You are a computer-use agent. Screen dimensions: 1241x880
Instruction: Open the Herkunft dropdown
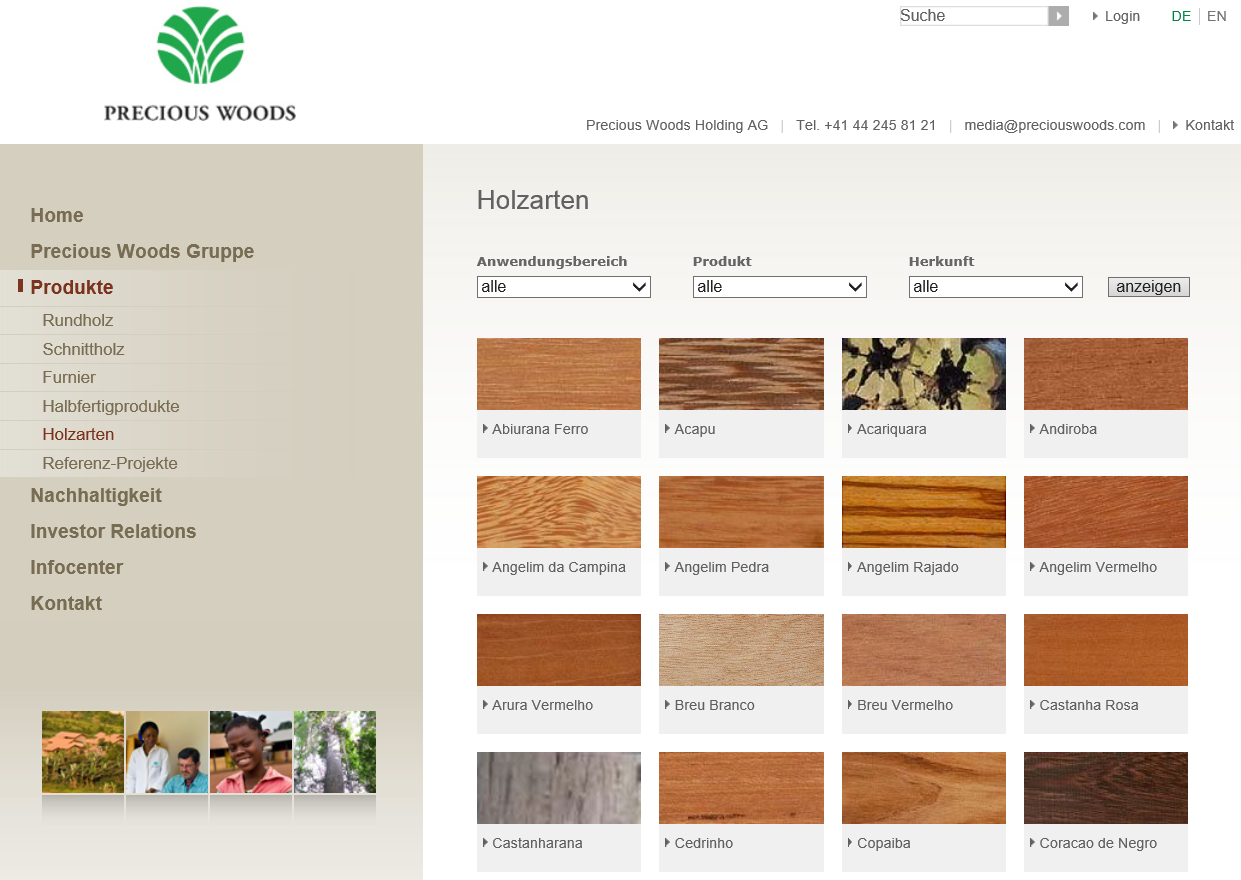996,287
